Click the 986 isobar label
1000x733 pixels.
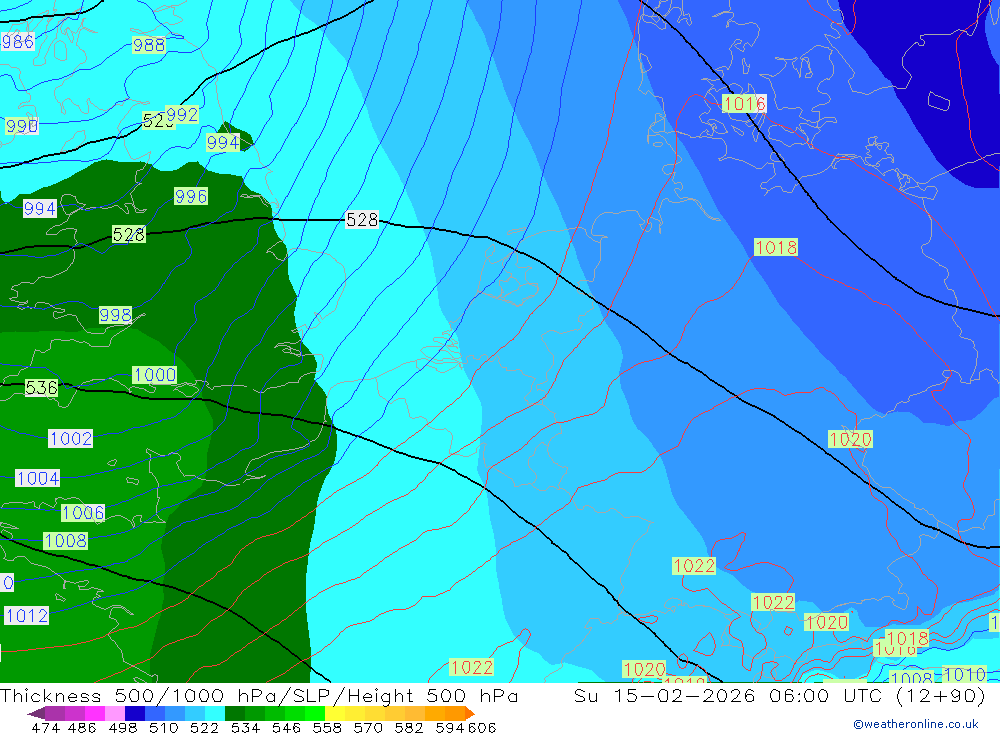17,42
